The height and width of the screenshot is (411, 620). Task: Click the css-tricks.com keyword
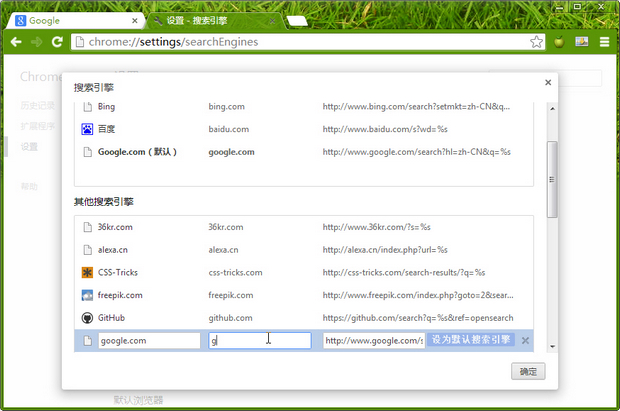[235, 273]
